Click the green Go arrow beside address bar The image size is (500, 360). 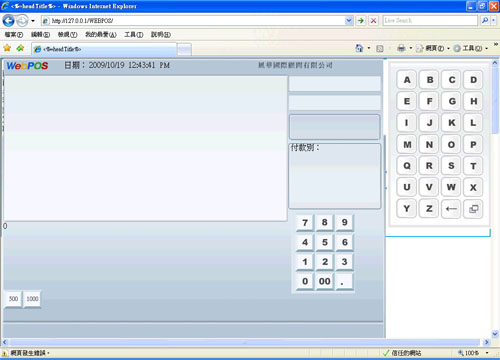coord(361,21)
